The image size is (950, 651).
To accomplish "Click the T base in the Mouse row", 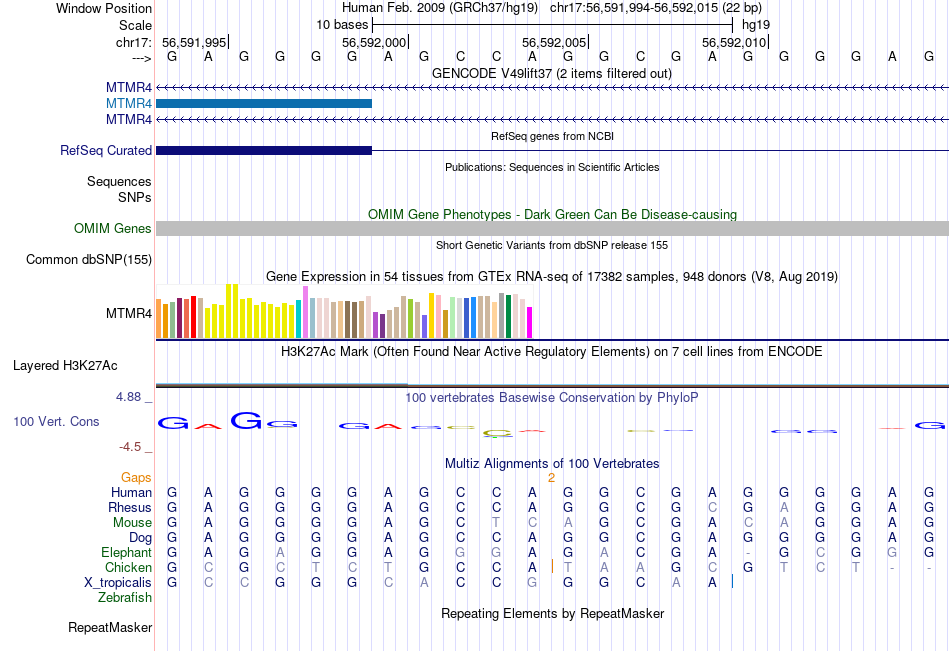I will pos(496,522).
